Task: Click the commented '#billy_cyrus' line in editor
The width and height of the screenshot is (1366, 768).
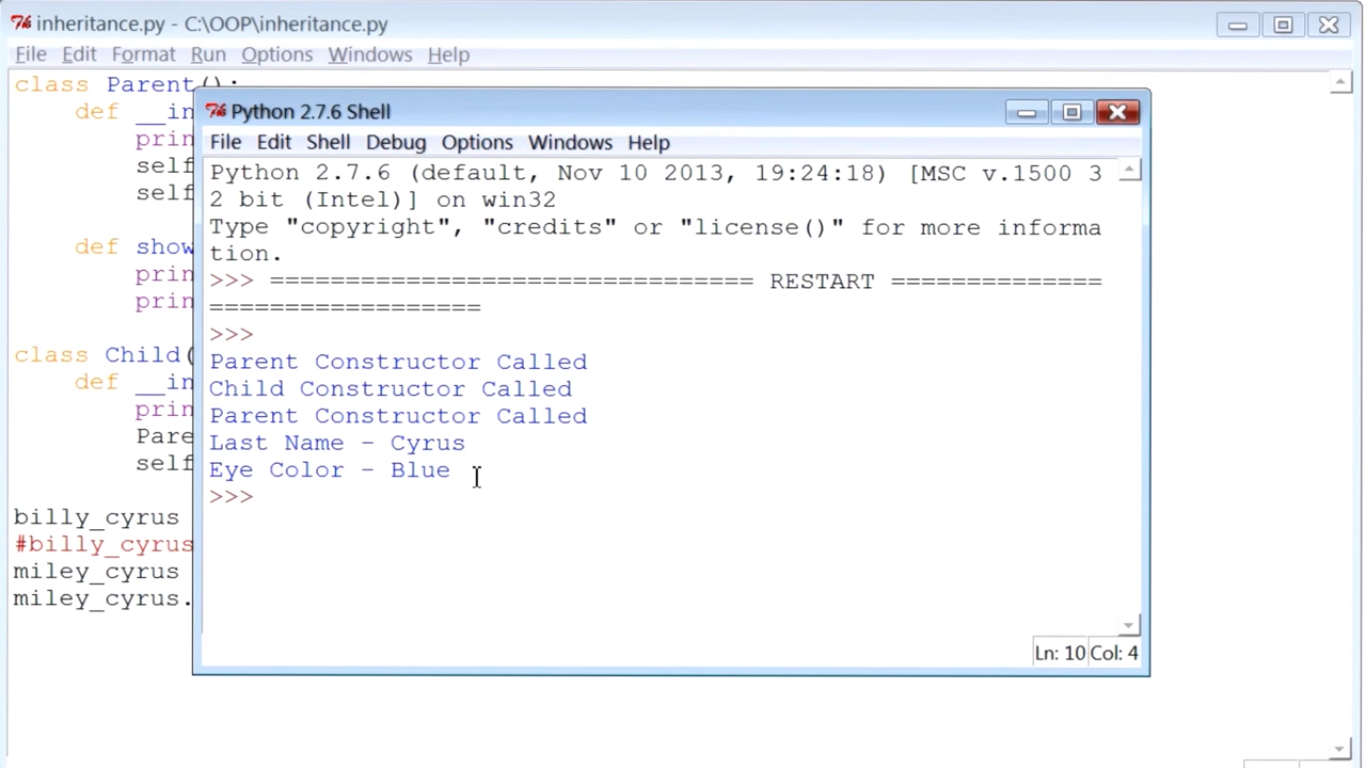Action: click(104, 545)
